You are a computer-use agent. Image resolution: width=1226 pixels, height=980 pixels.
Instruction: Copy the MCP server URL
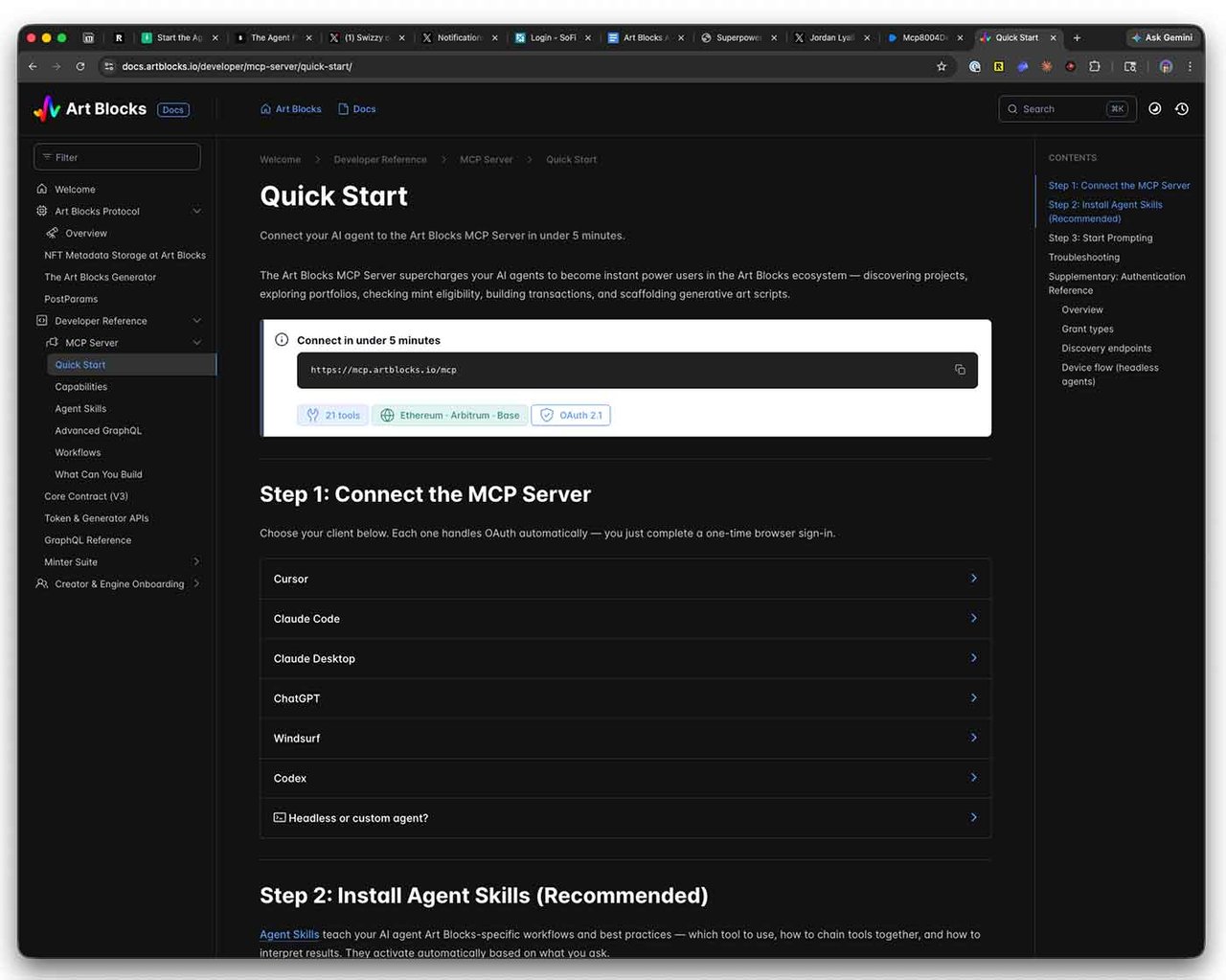pos(960,370)
